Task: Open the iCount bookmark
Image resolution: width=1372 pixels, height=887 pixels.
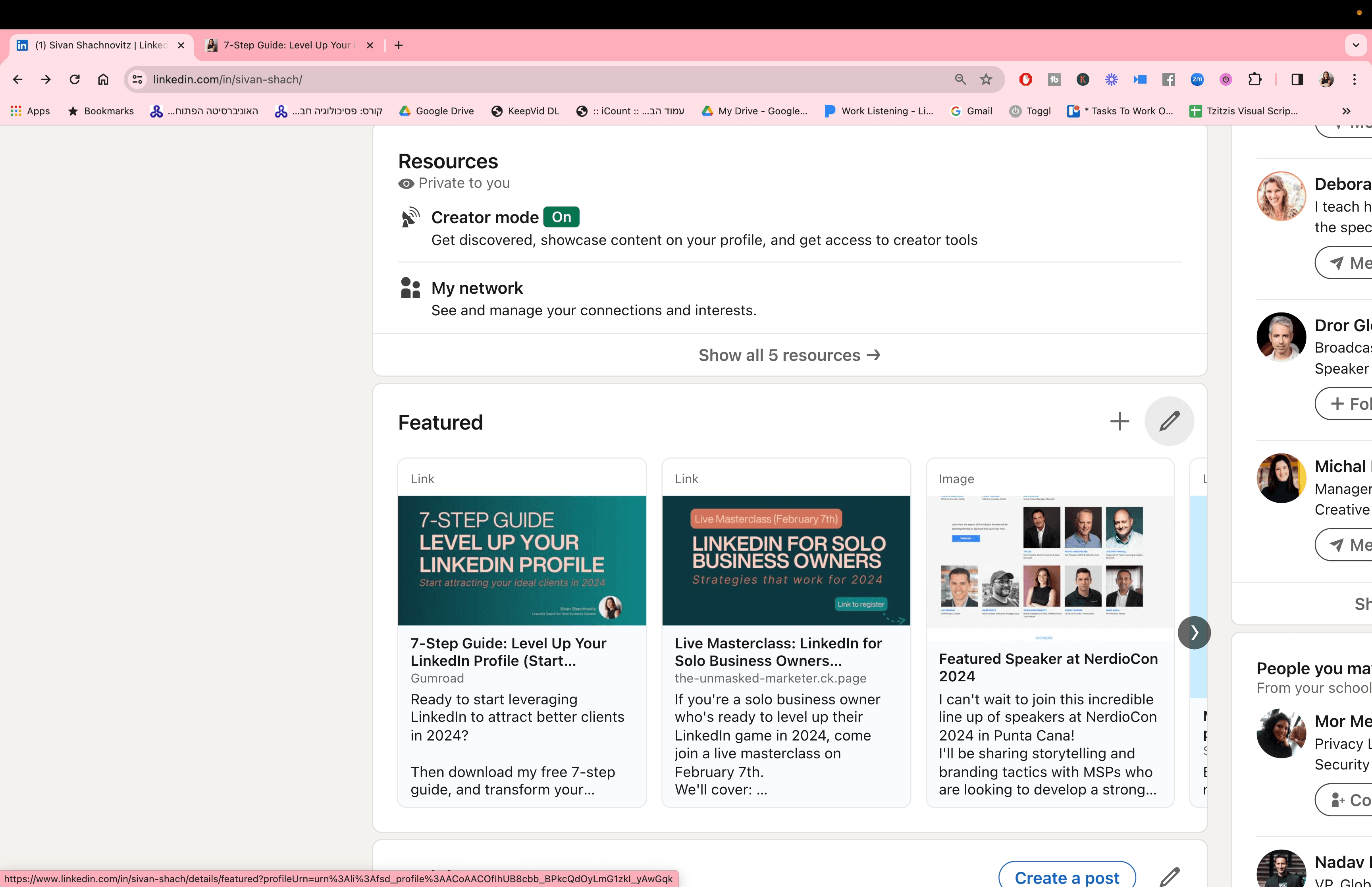Action: [630, 111]
